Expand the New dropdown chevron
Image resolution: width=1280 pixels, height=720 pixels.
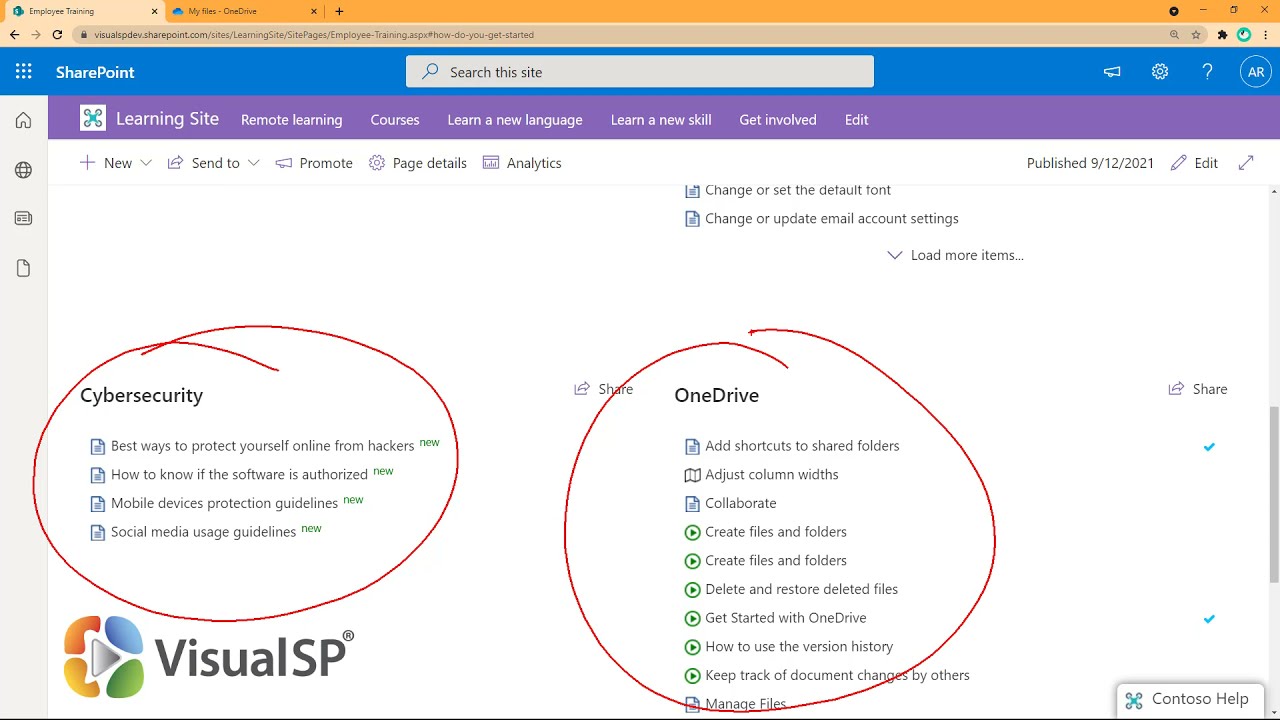pyautogui.click(x=146, y=163)
